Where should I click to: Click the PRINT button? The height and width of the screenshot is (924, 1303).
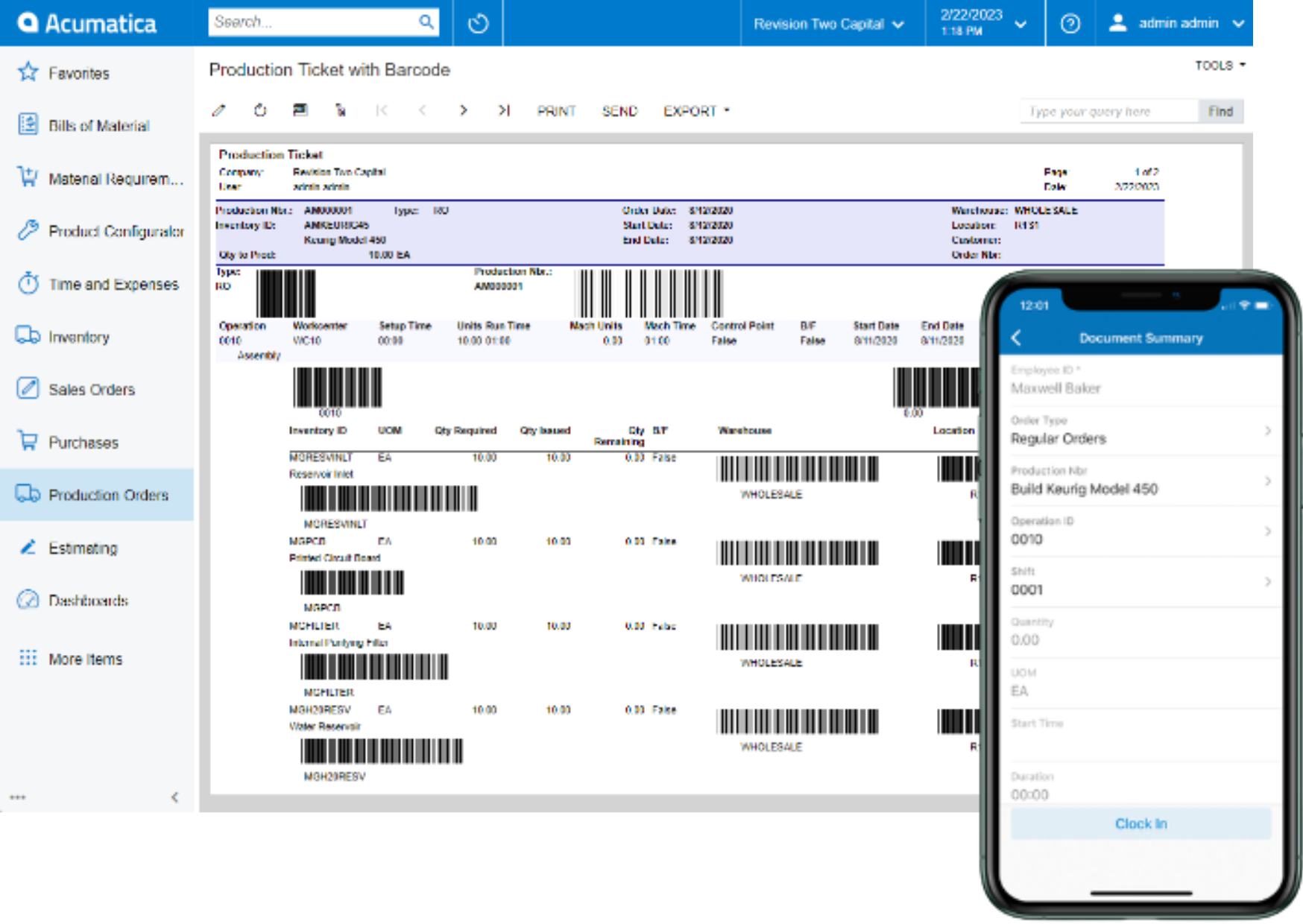click(556, 111)
